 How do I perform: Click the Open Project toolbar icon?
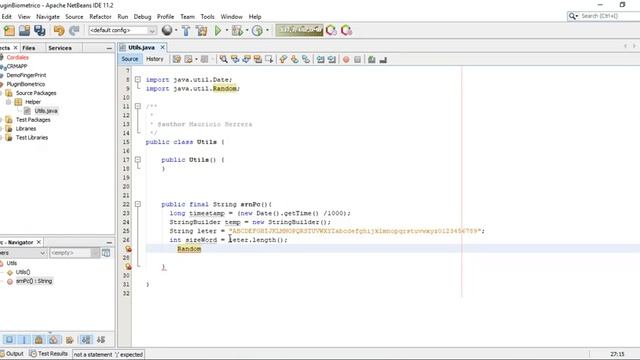pyautogui.click(x=24, y=31)
